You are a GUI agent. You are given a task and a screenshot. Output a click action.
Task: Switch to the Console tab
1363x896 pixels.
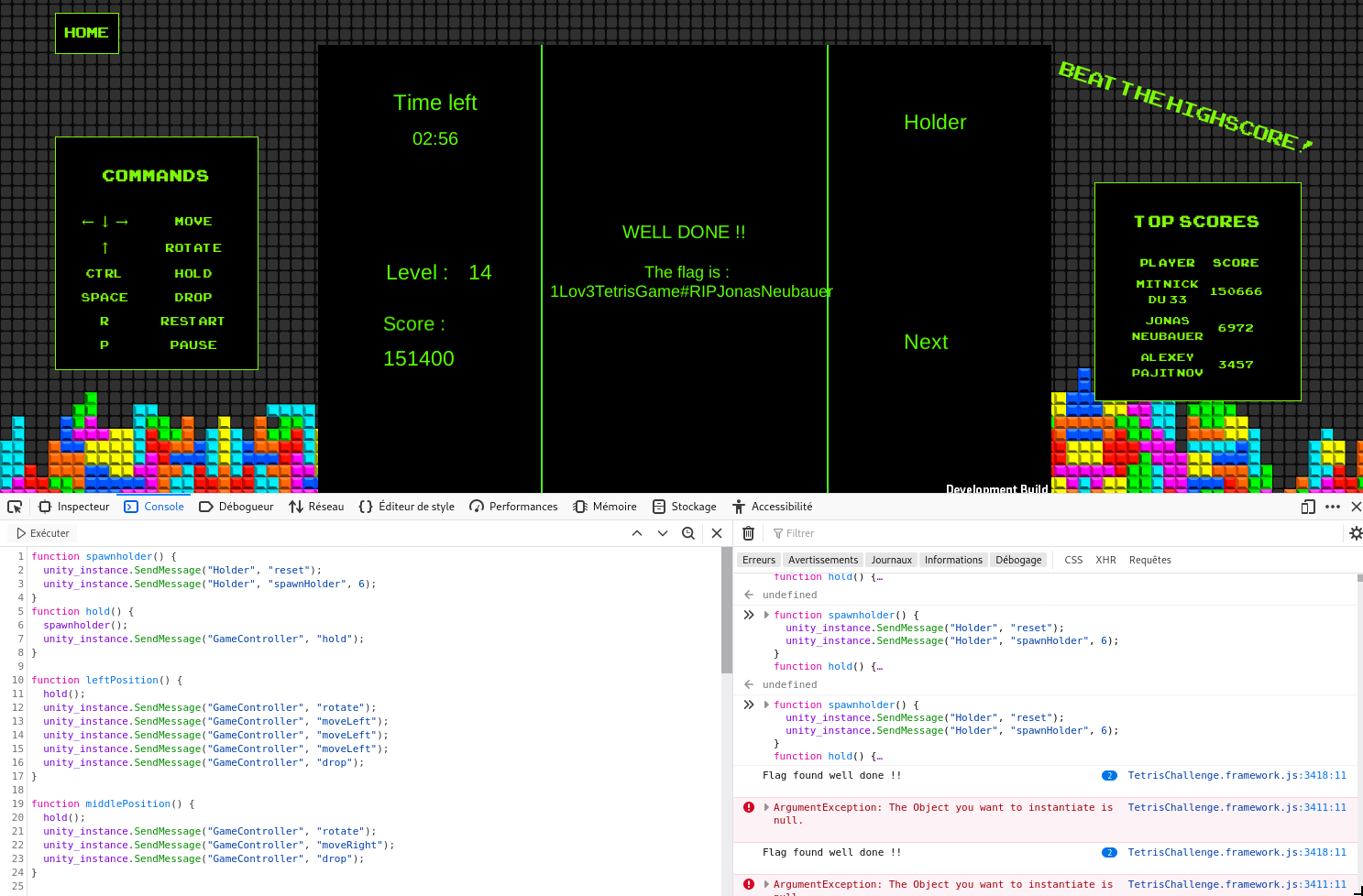154,507
